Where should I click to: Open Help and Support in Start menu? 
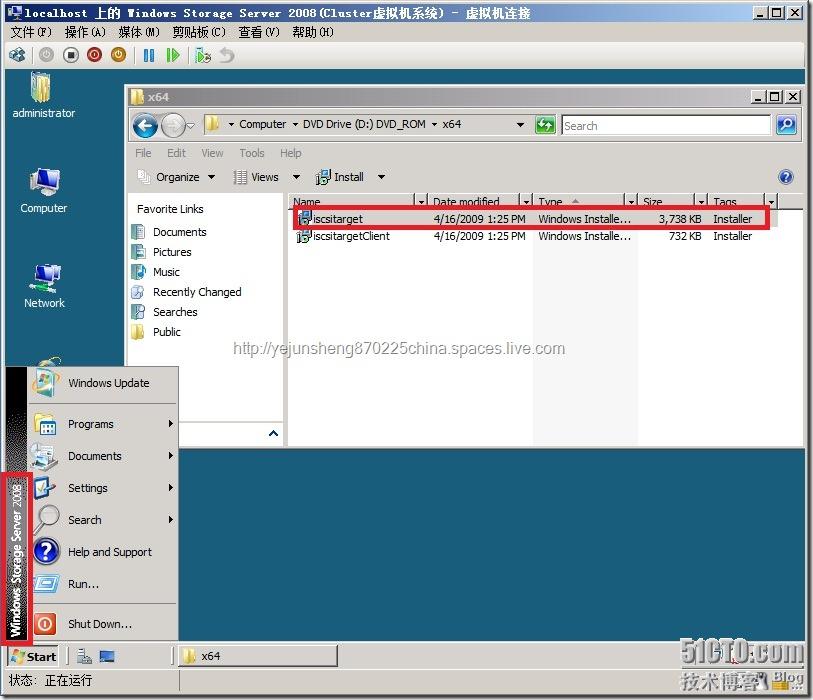tap(103, 552)
